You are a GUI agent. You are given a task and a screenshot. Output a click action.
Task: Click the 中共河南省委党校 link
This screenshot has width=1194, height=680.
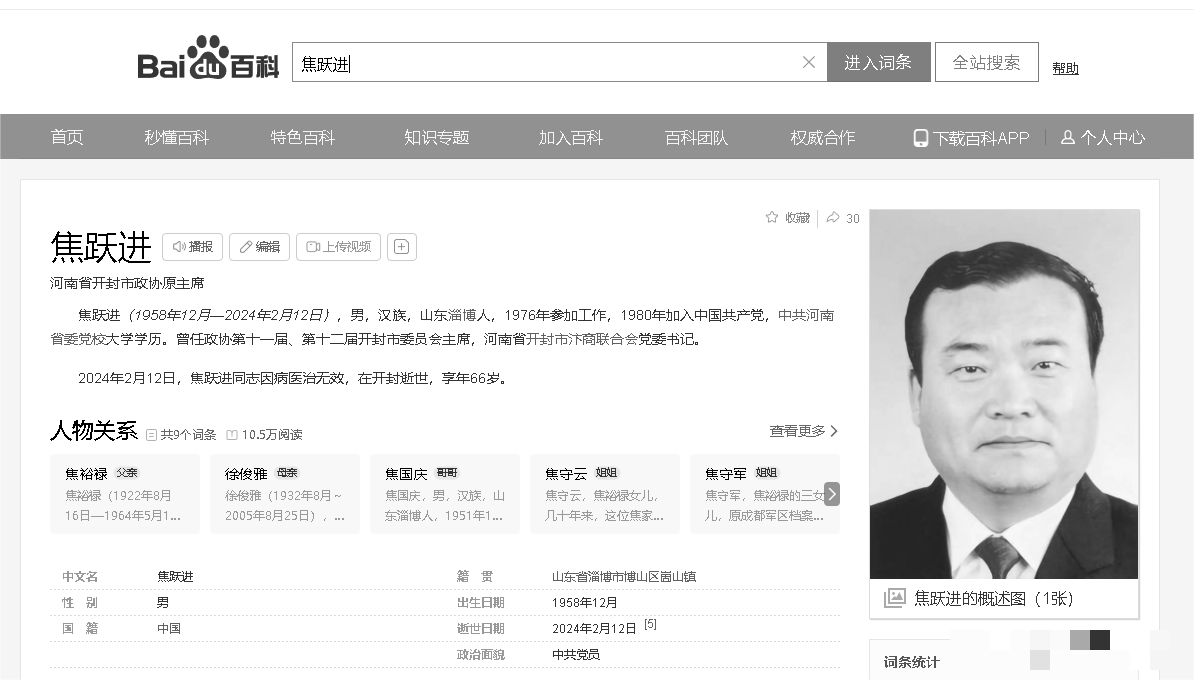point(806,315)
